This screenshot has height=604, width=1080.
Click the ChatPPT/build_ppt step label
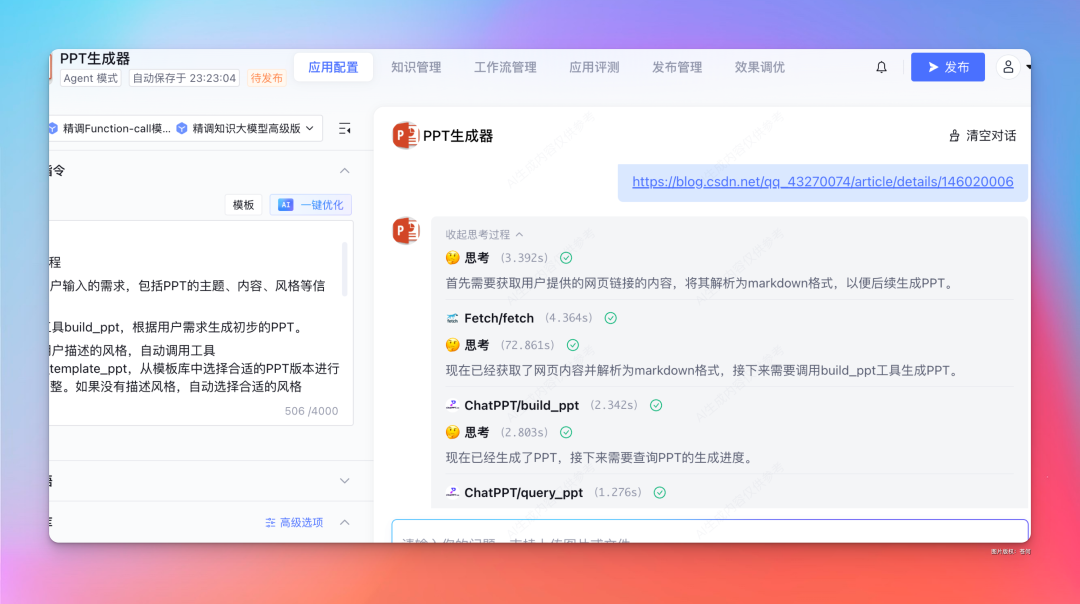[521, 405]
